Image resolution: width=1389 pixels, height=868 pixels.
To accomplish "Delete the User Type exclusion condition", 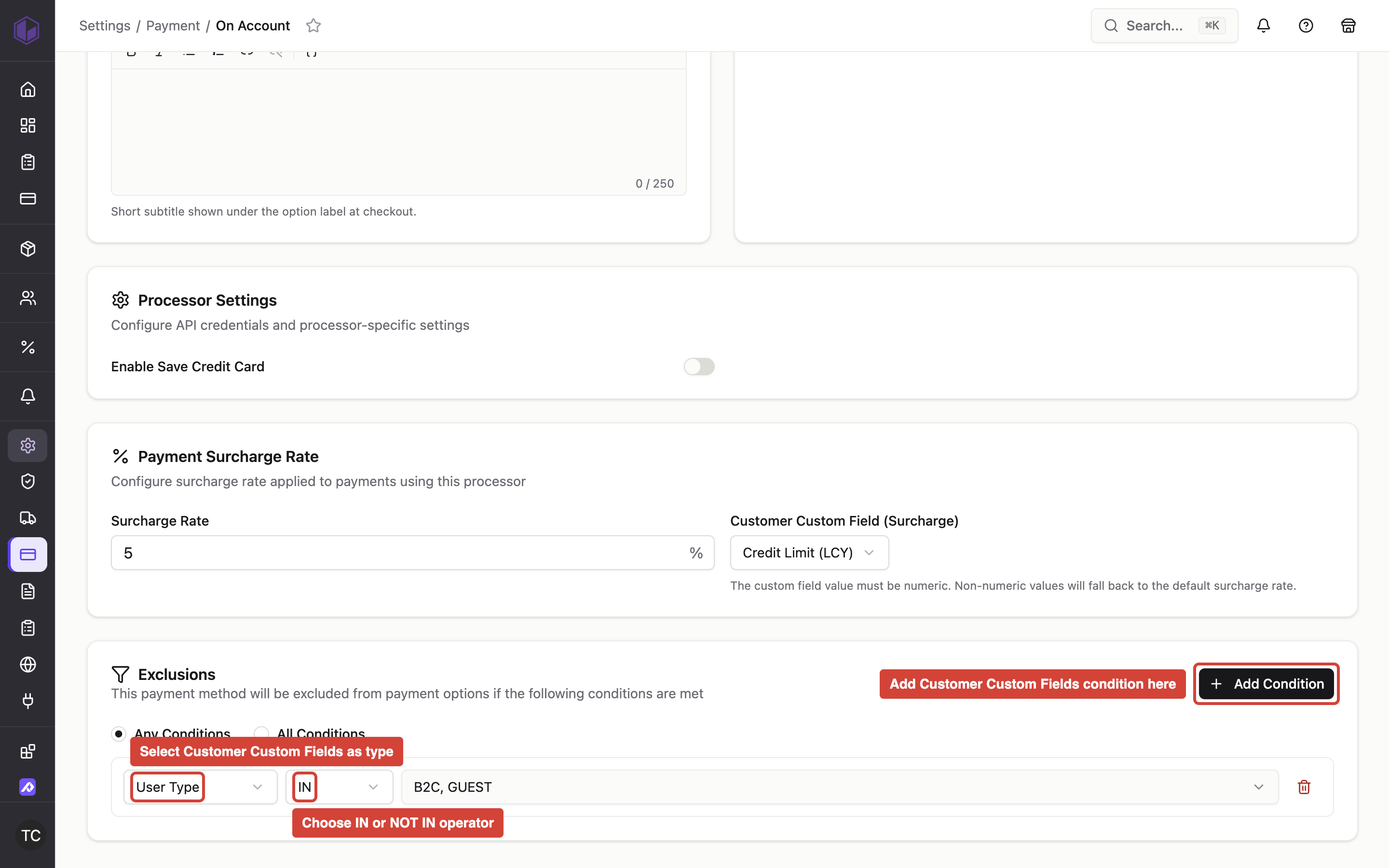I will click(x=1304, y=787).
